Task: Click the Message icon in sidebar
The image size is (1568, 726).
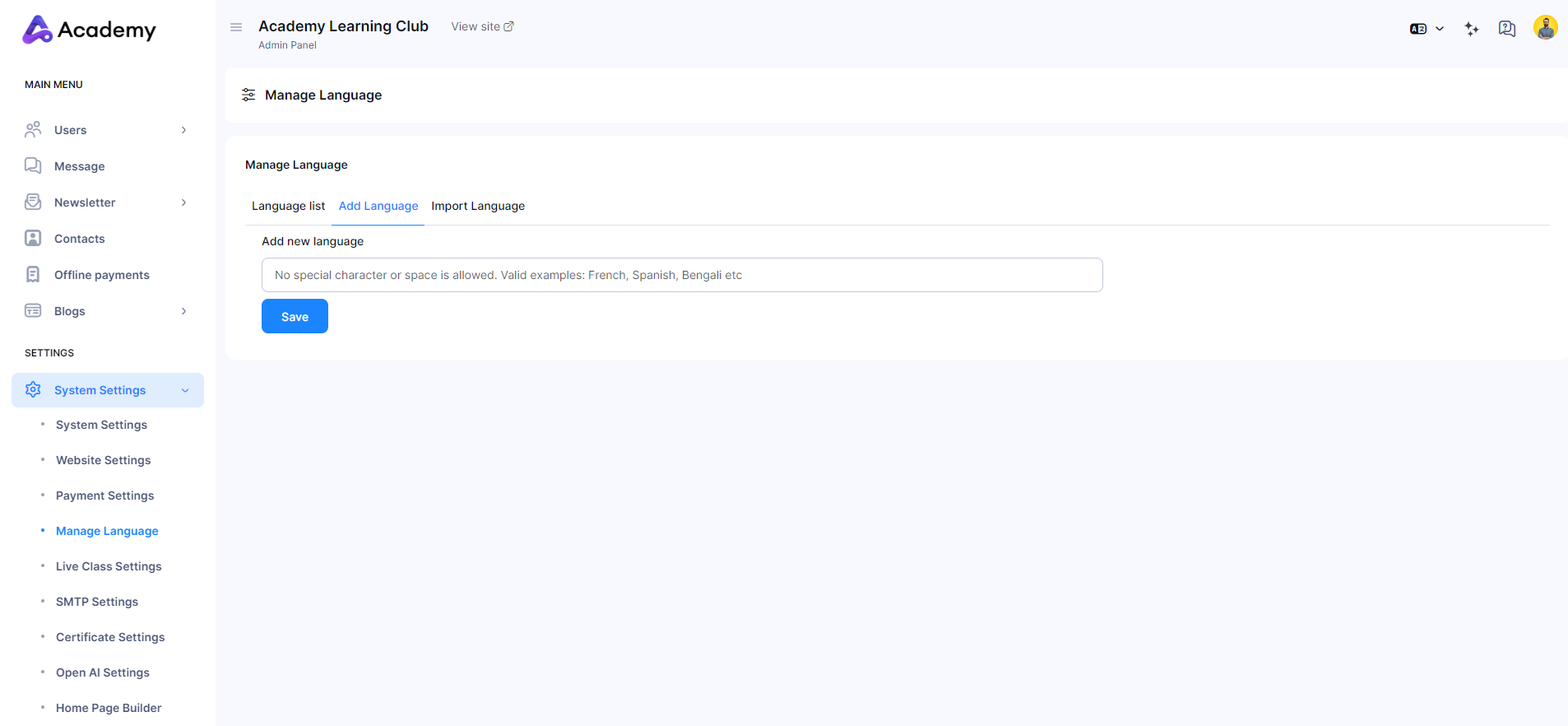Action: pos(33,166)
